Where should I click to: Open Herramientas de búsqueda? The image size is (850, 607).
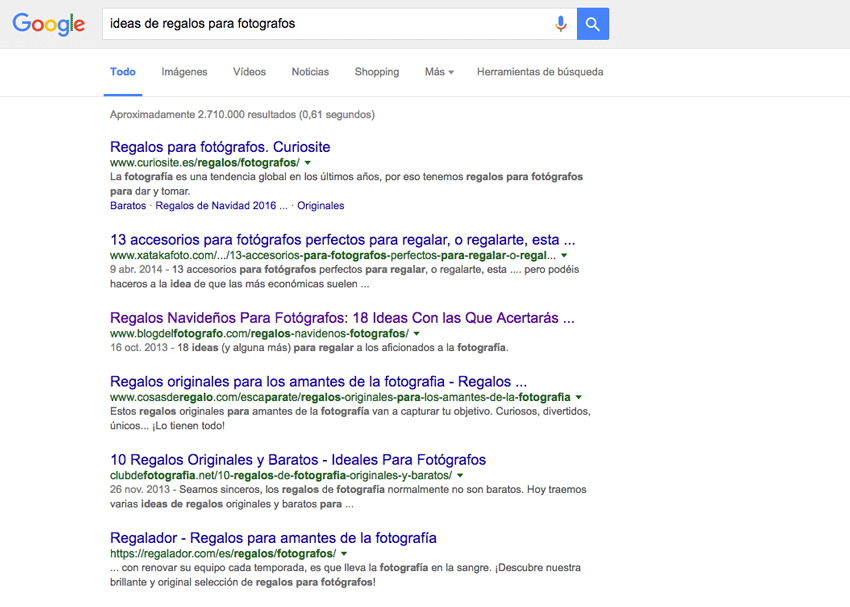click(x=540, y=72)
